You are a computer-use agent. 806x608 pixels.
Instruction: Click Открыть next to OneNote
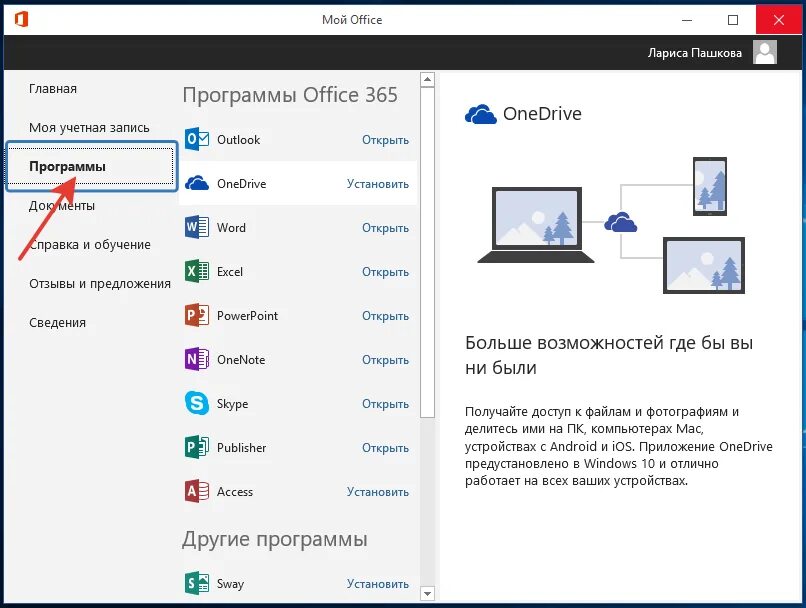(385, 360)
